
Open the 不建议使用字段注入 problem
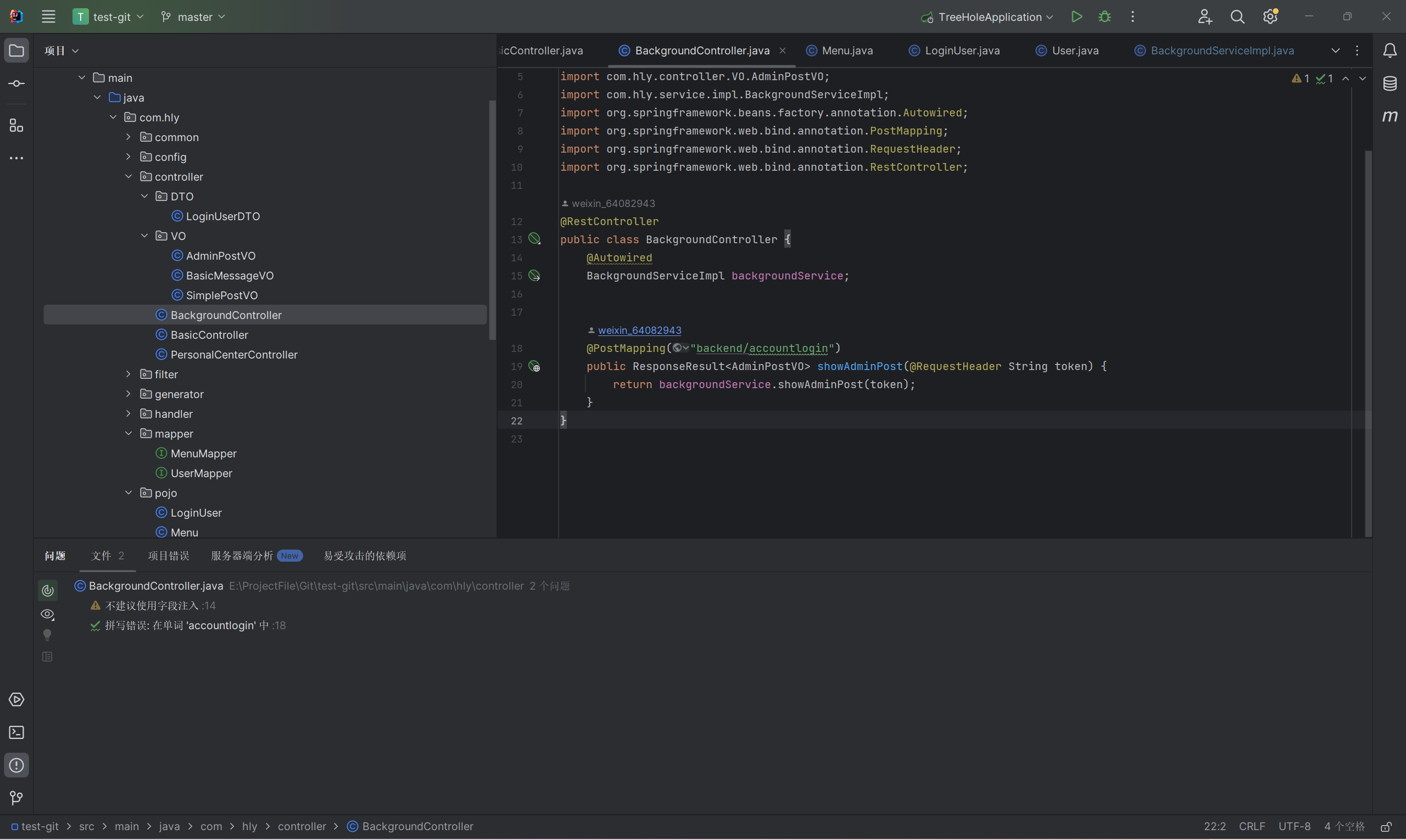pyautogui.click(x=152, y=606)
